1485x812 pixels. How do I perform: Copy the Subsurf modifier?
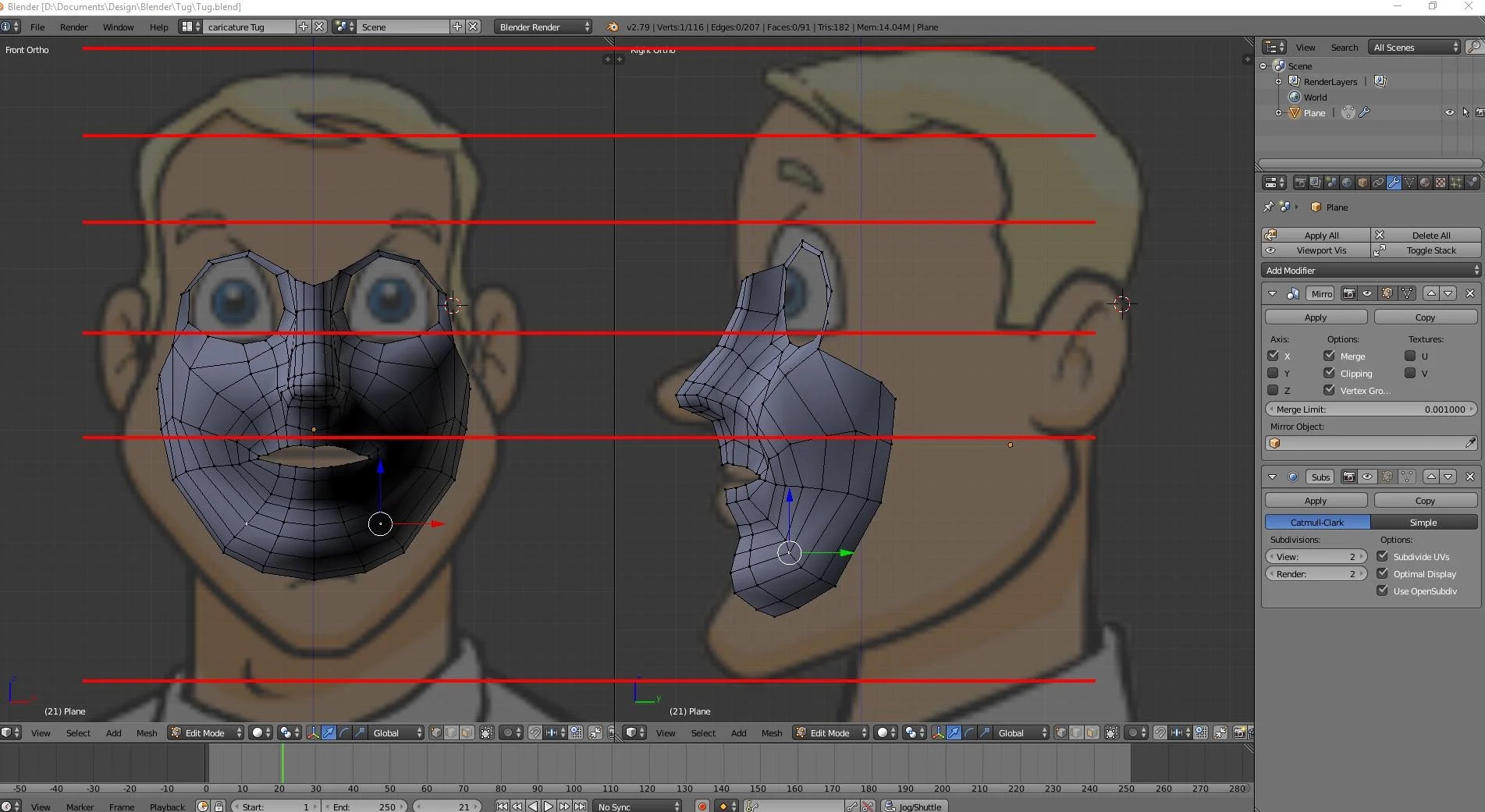[1425, 501]
